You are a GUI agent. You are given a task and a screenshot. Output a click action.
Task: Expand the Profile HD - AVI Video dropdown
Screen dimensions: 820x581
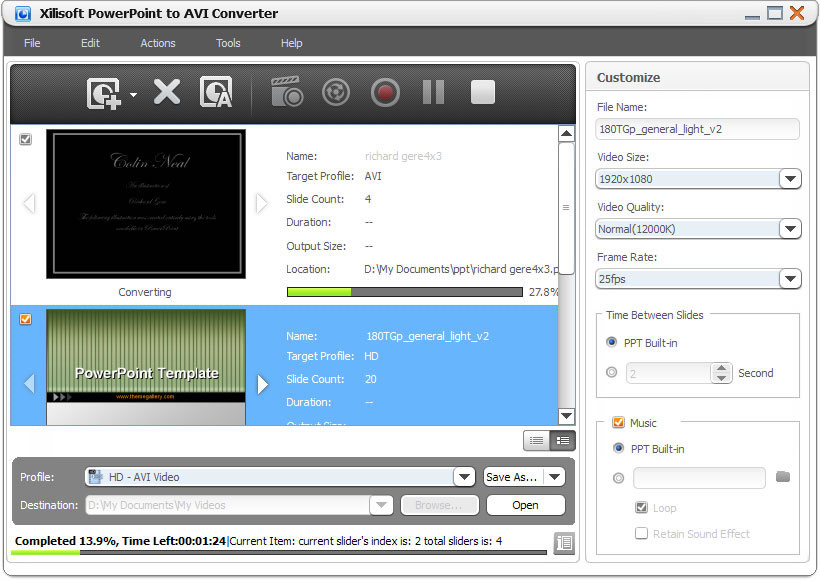[463, 477]
